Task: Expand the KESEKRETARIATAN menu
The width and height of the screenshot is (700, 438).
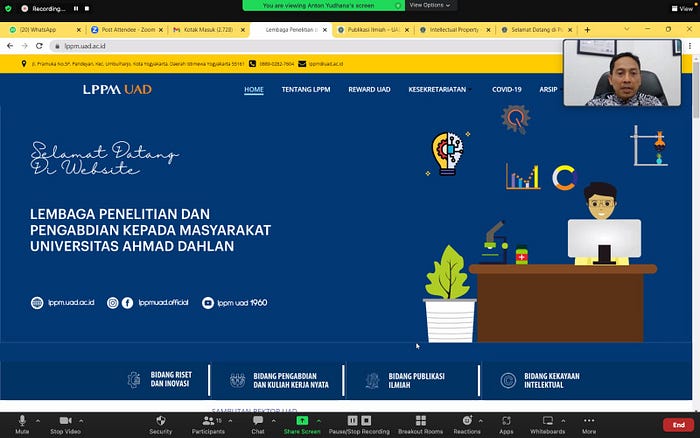Action: [x=439, y=89]
